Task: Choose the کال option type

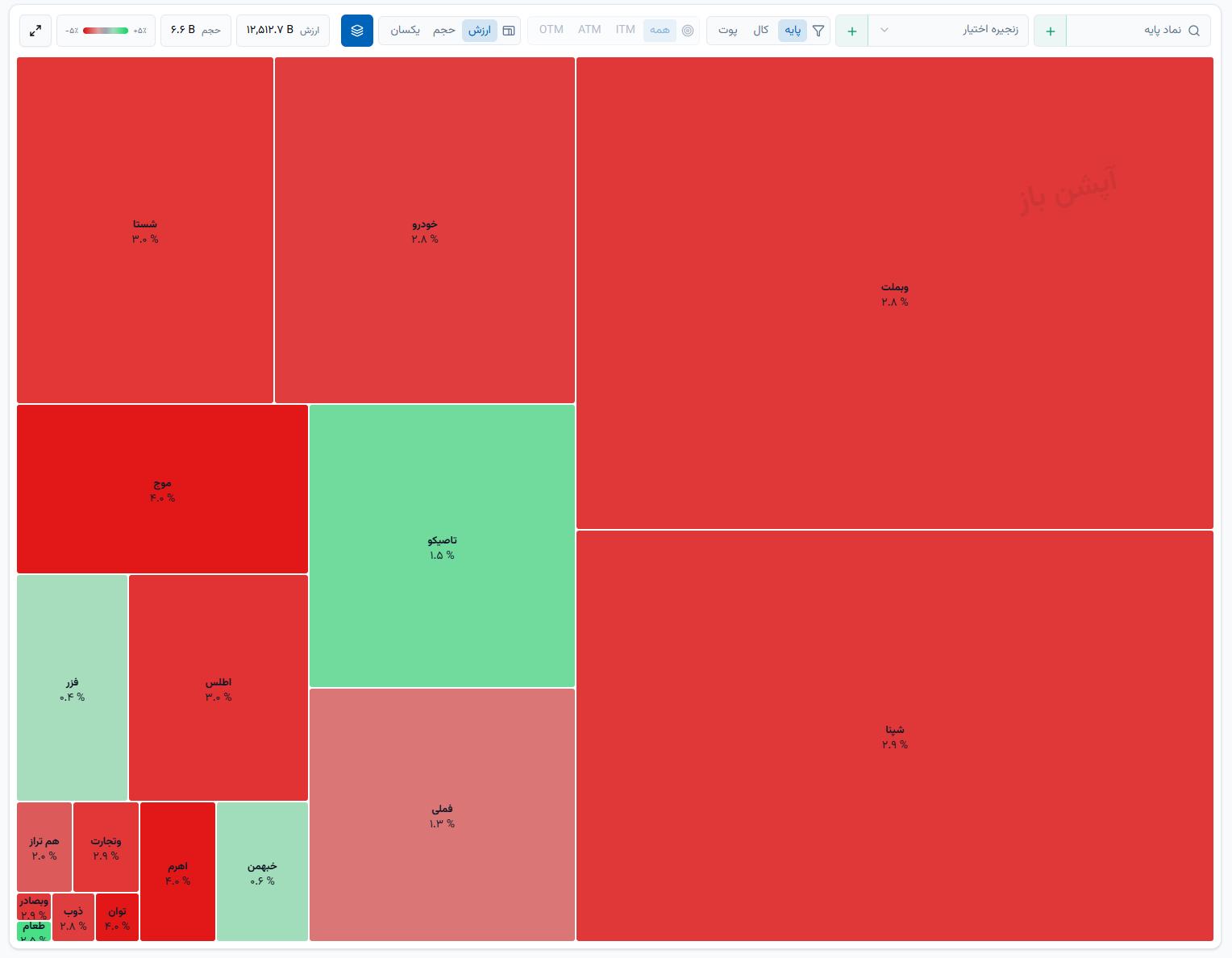Action: [760, 31]
